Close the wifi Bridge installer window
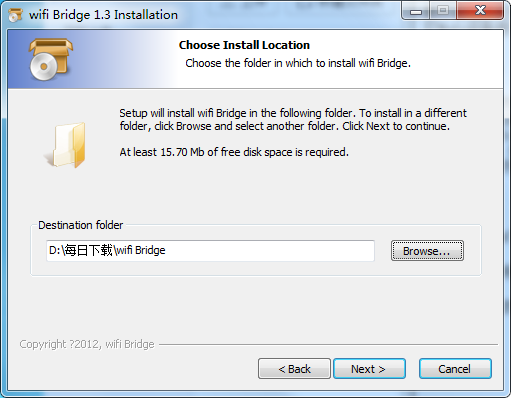Viewport: 511px width, 398px height. click(480, 11)
